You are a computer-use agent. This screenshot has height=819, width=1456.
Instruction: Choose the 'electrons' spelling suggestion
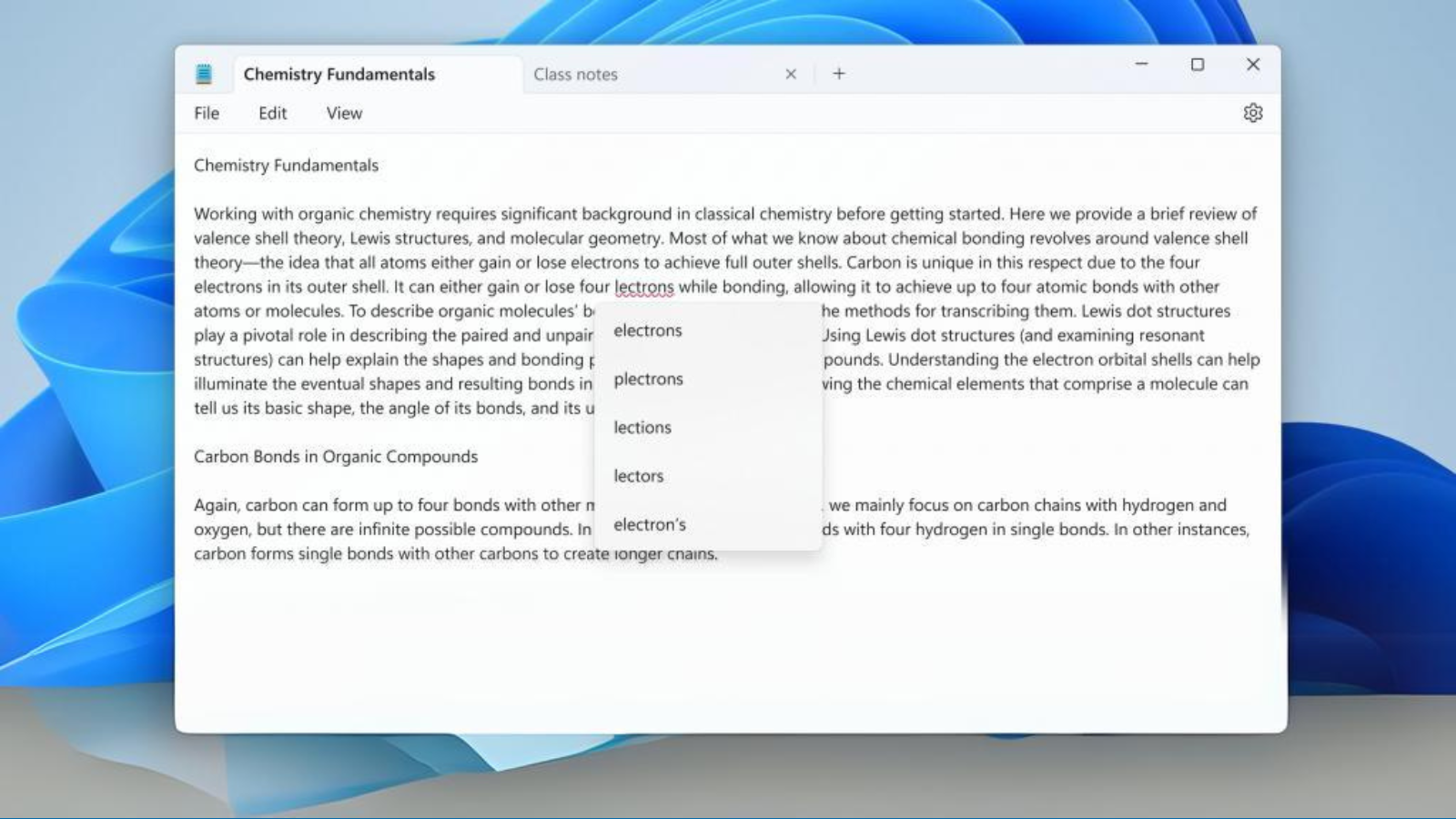pos(708,330)
